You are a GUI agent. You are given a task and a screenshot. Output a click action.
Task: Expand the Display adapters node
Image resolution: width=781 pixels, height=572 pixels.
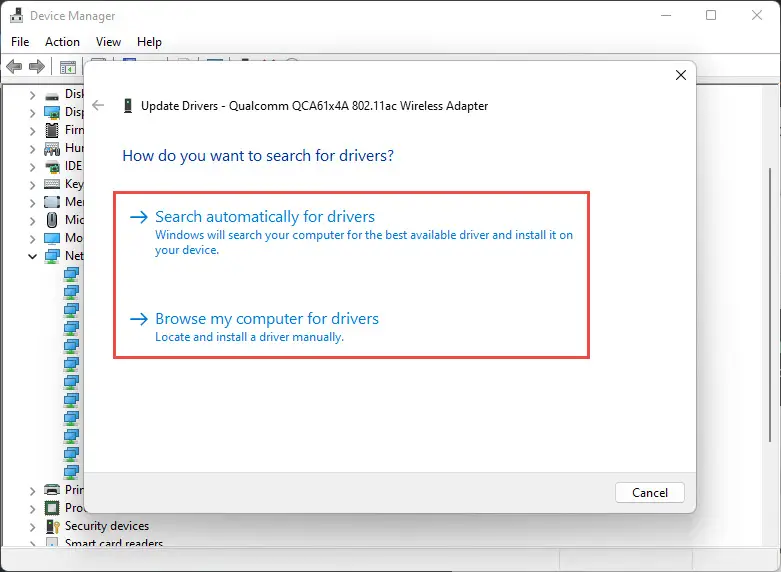pos(32,113)
